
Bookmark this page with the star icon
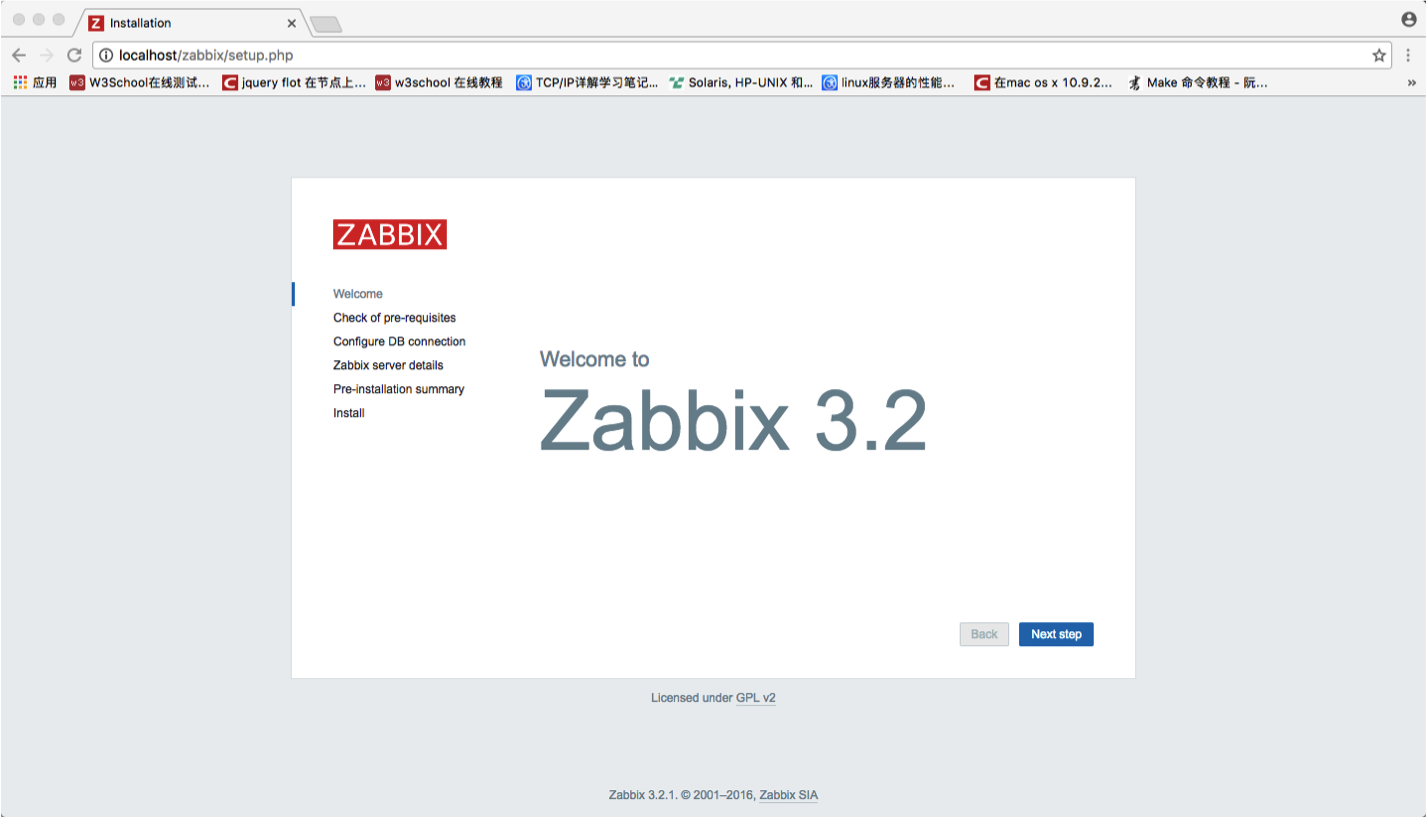coord(1379,55)
